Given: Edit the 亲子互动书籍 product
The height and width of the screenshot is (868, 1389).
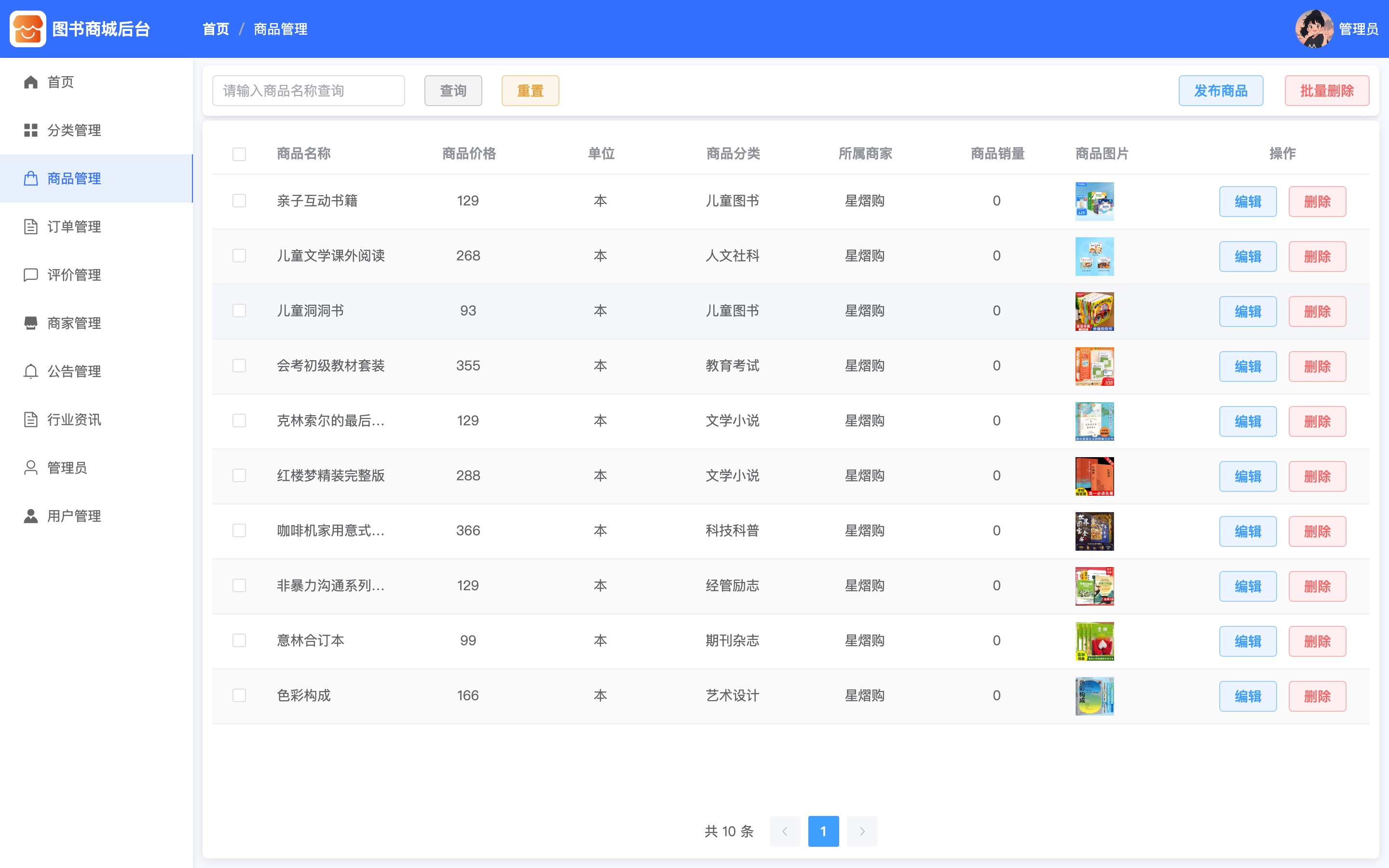Looking at the screenshot, I should 1248,202.
